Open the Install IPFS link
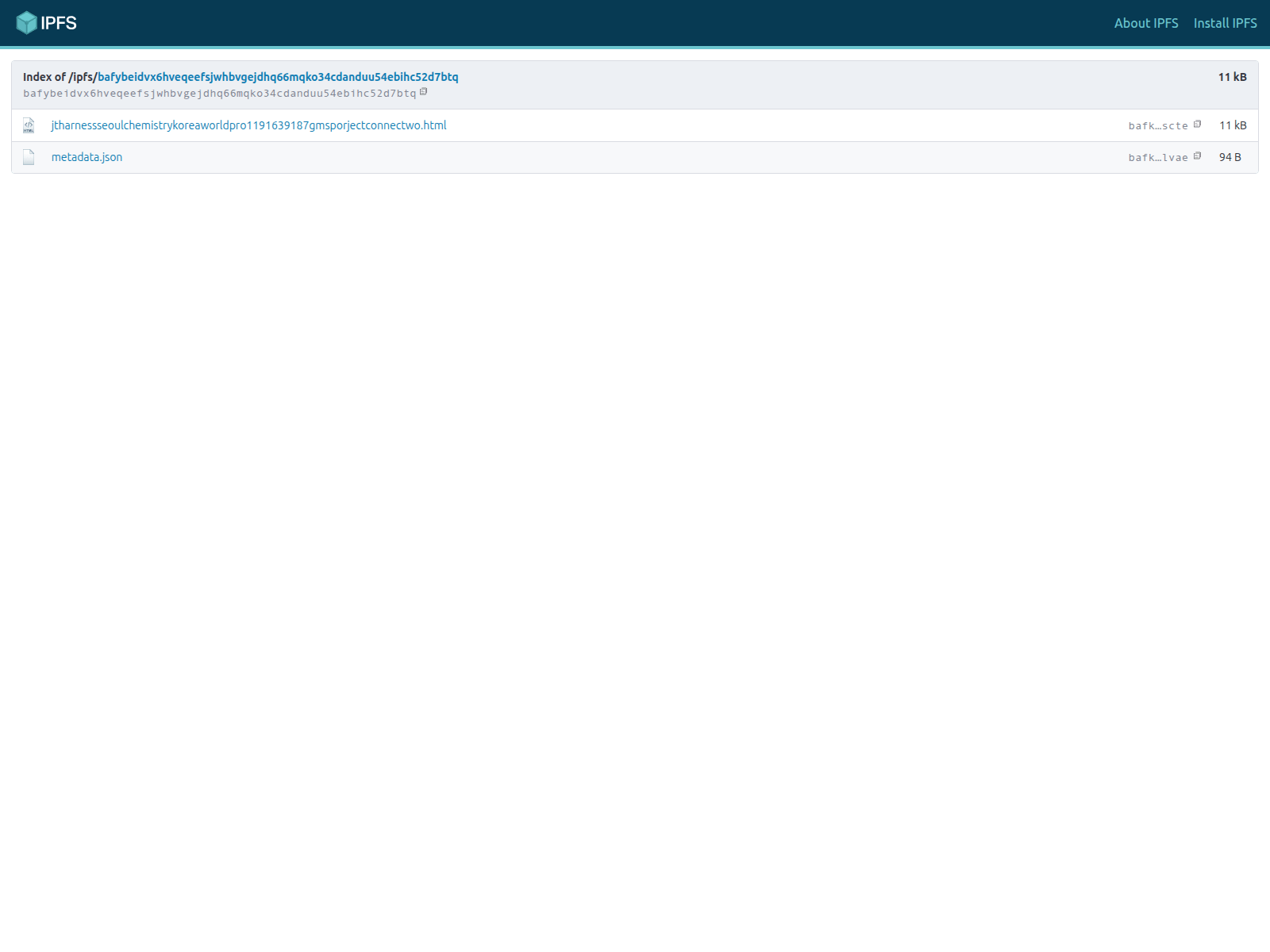 point(1226,23)
